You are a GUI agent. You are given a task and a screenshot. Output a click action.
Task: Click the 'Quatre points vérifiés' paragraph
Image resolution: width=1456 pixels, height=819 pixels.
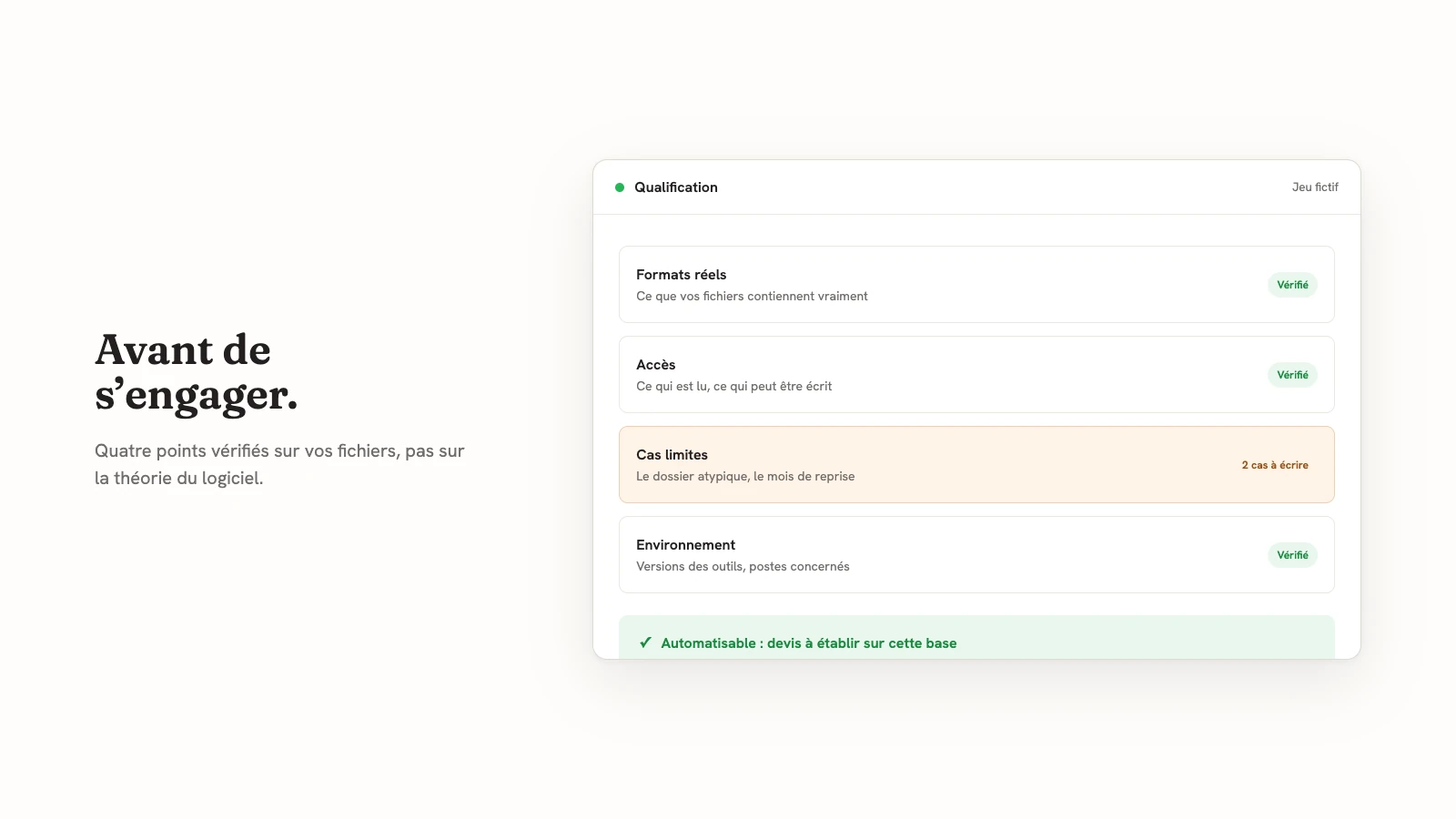tap(279, 464)
